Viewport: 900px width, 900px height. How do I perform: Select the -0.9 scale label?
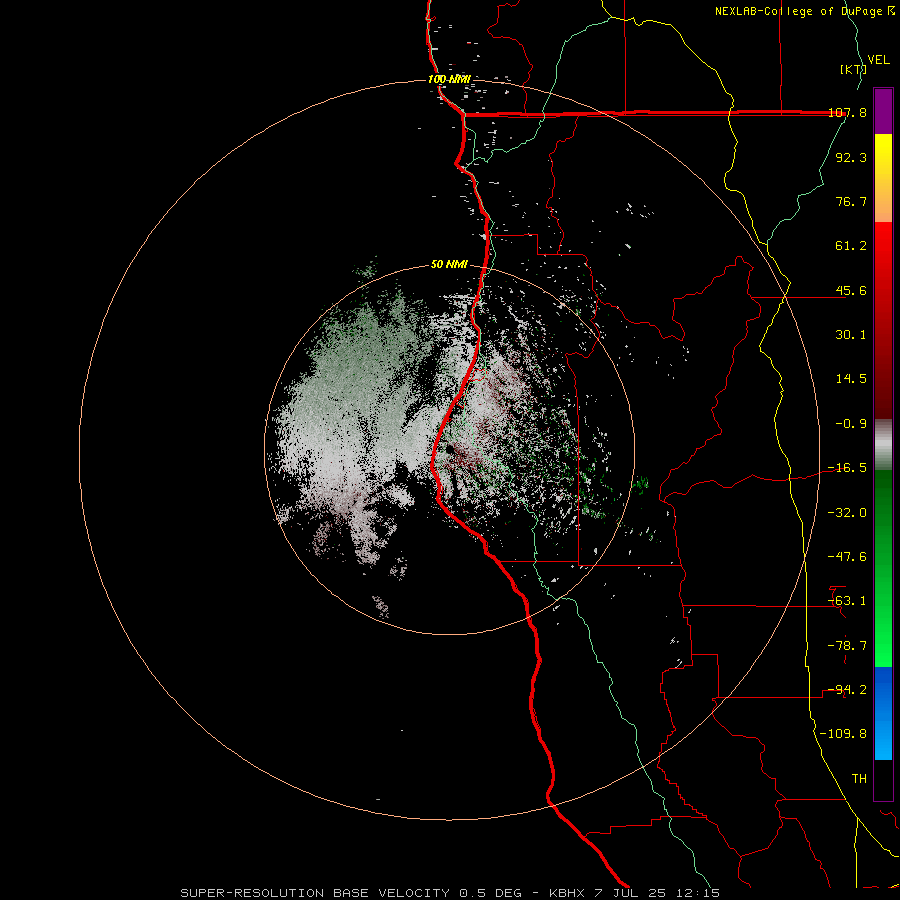(851, 424)
